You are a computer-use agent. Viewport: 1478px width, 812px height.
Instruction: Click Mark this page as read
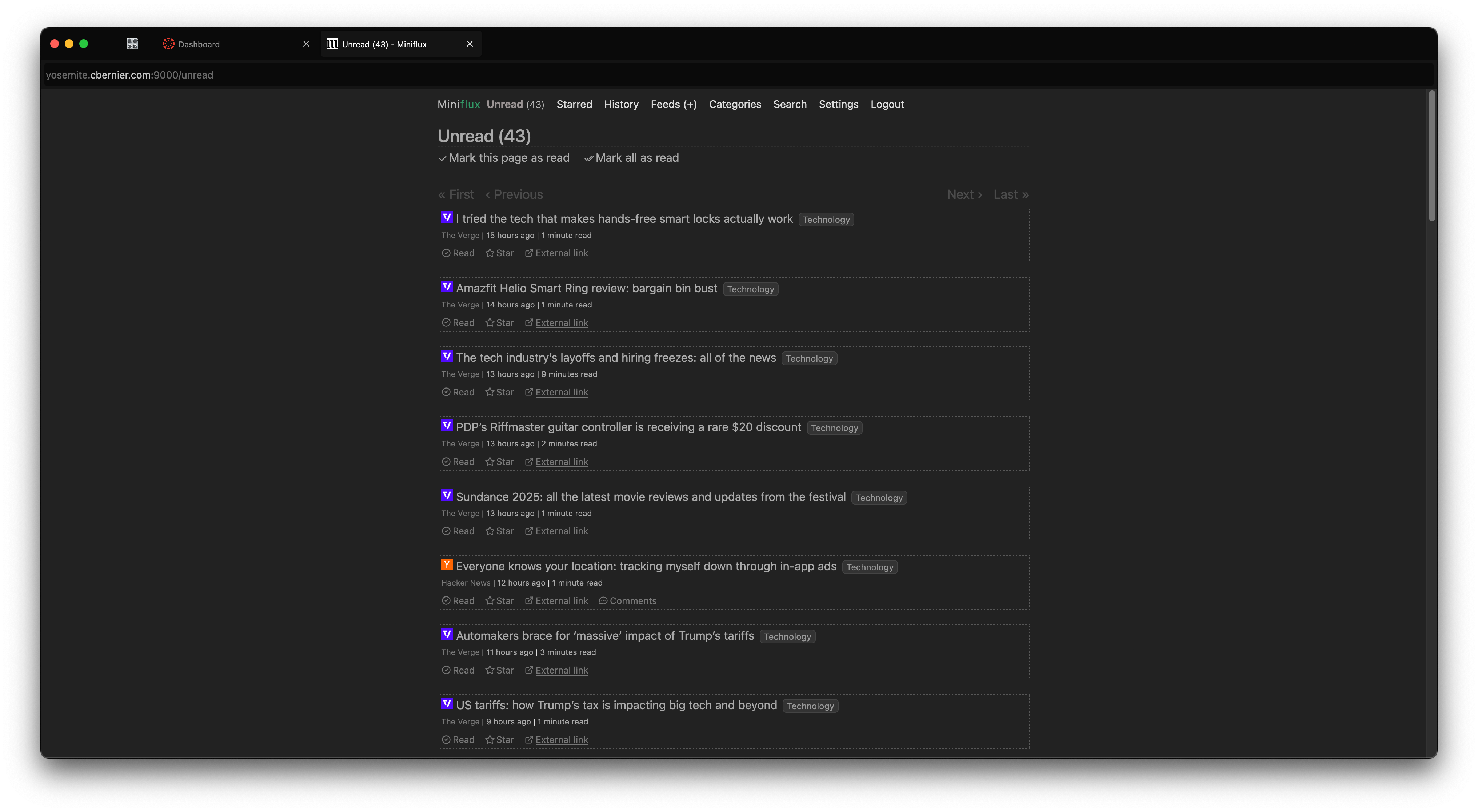pos(504,158)
